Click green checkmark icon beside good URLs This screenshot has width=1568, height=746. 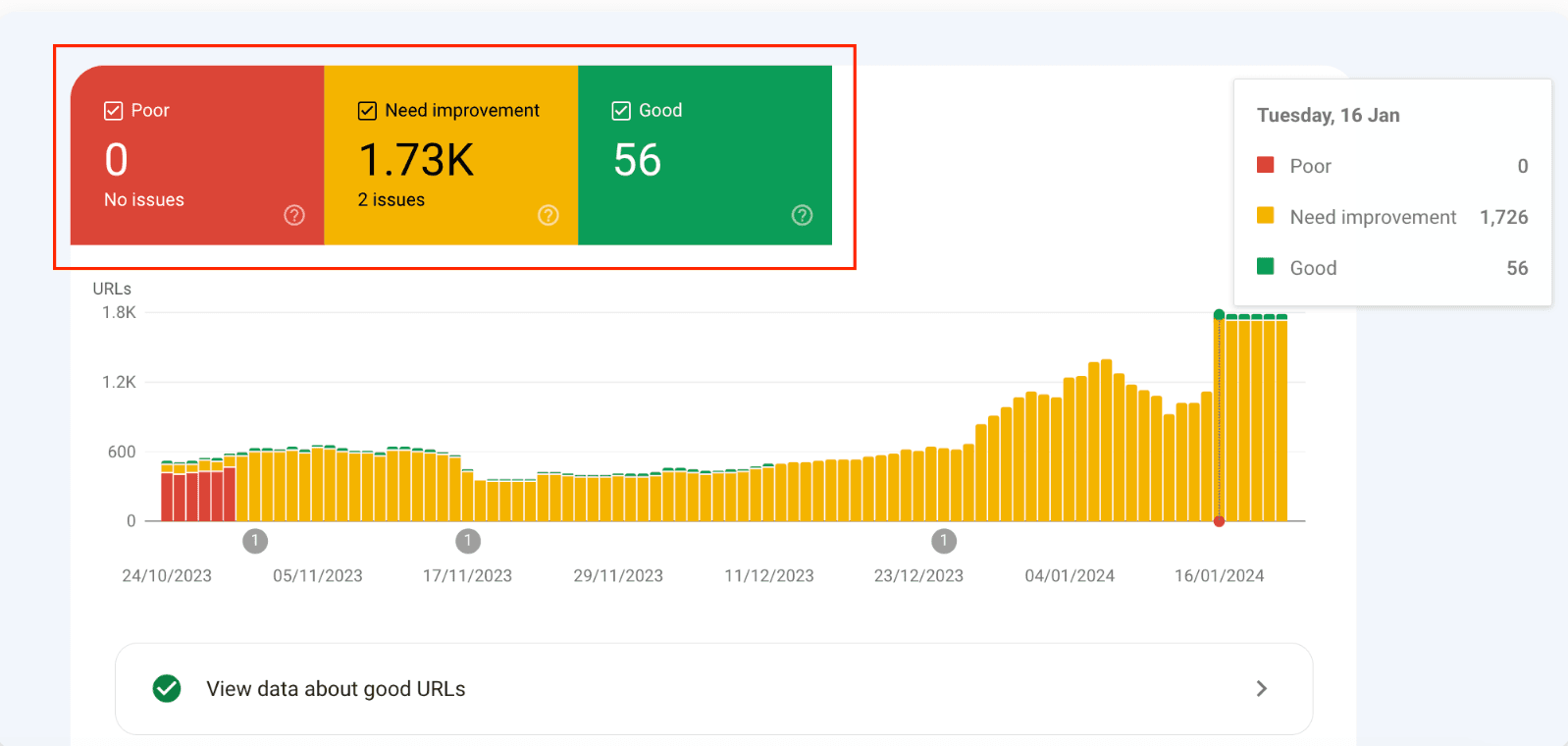click(x=167, y=689)
